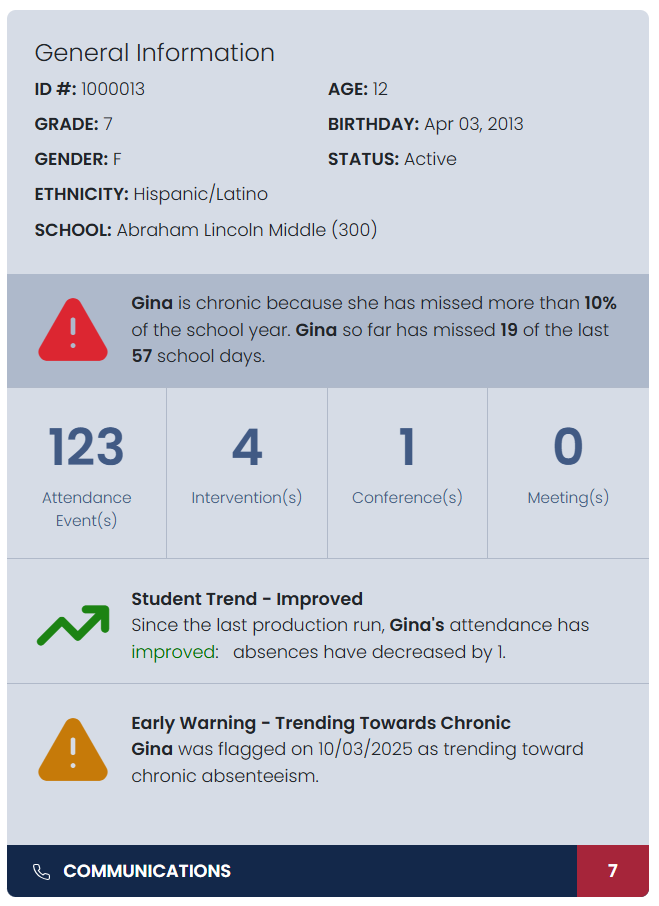The width and height of the screenshot is (659, 906).
Task: Open the 4 Interventions tile
Action: point(247,472)
